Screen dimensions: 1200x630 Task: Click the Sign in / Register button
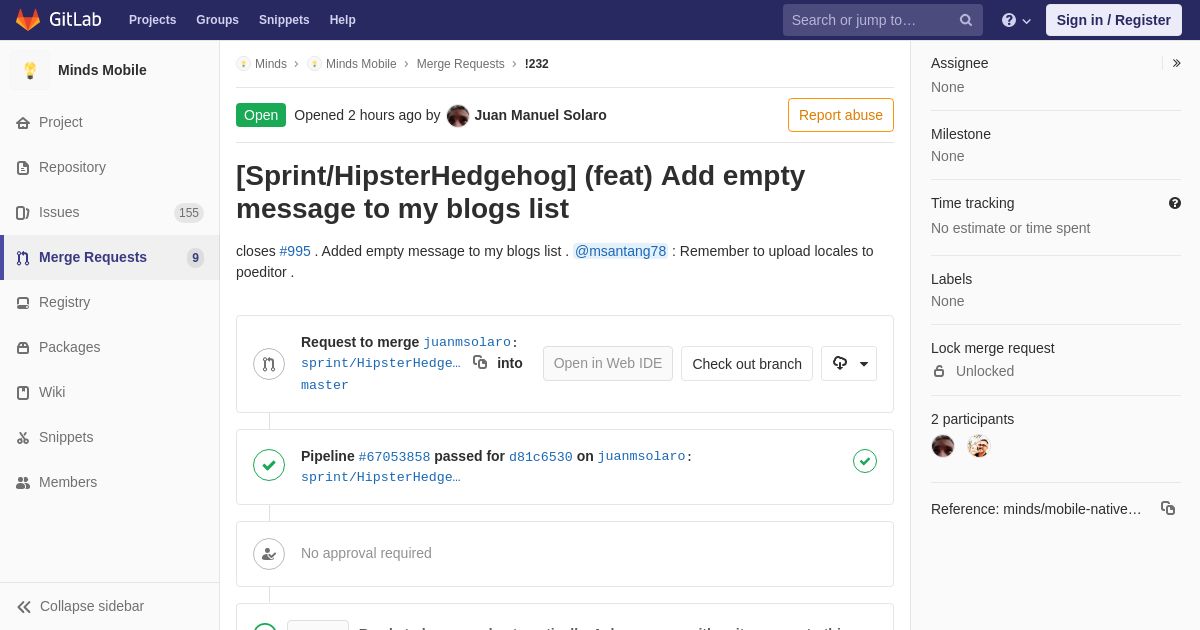[1114, 20]
